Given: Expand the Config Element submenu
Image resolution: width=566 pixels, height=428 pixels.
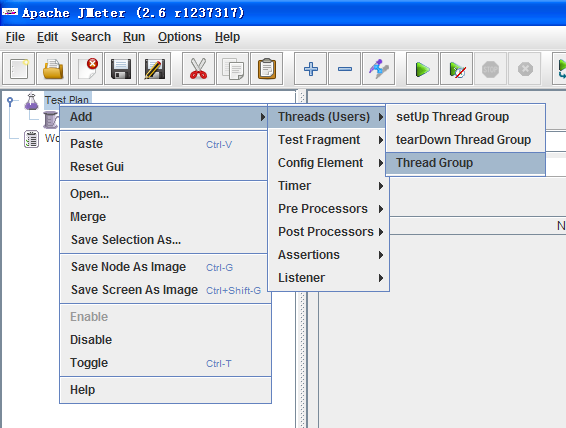Looking at the screenshot, I should [x=327, y=163].
